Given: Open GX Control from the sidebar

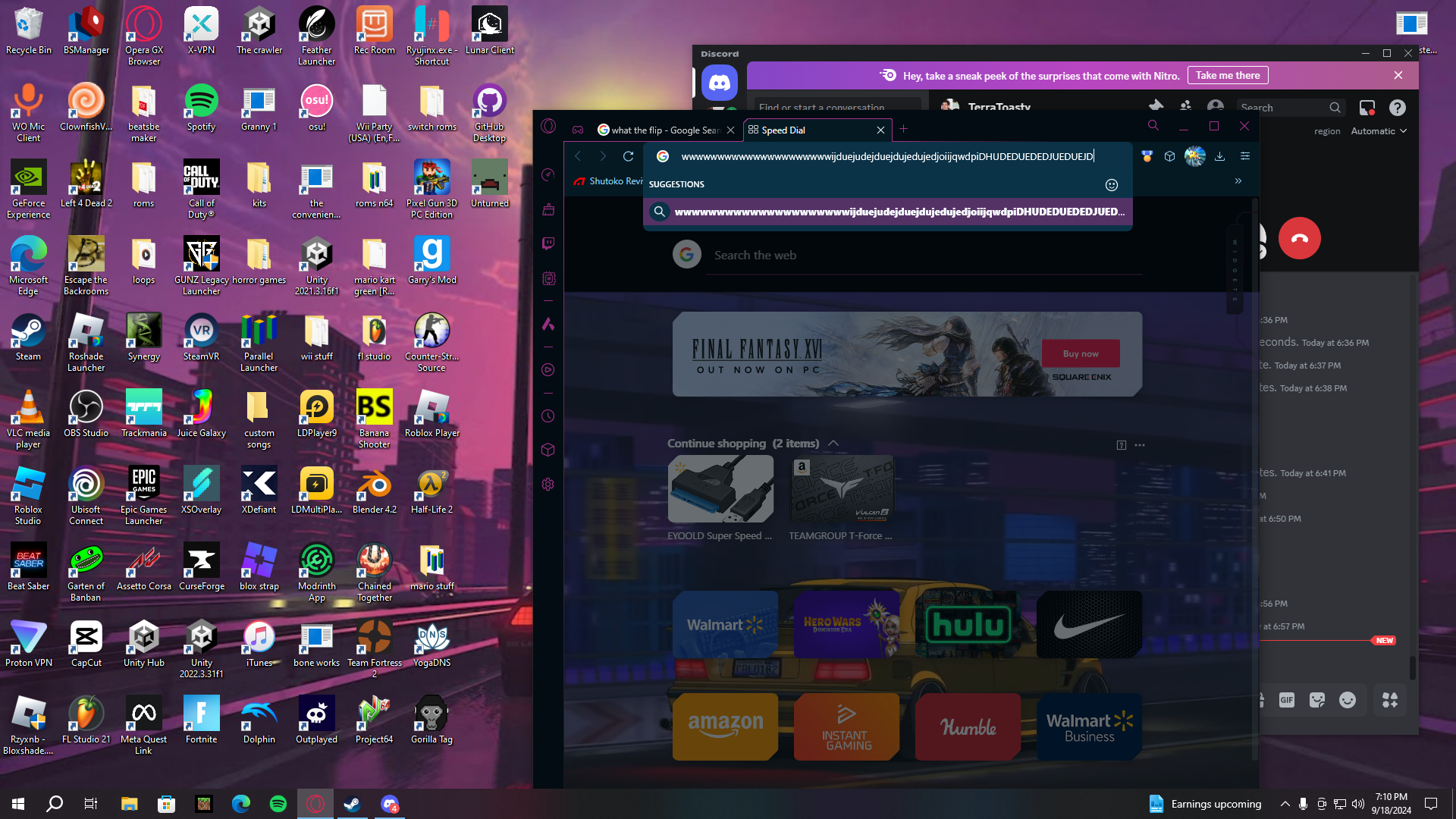Looking at the screenshot, I should (548, 175).
